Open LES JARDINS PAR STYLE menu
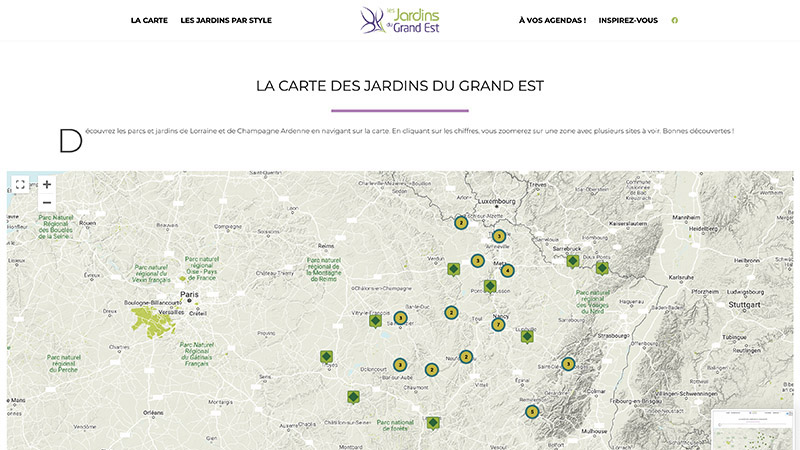Image resolution: width=800 pixels, height=450 pixels. point(226,20)
